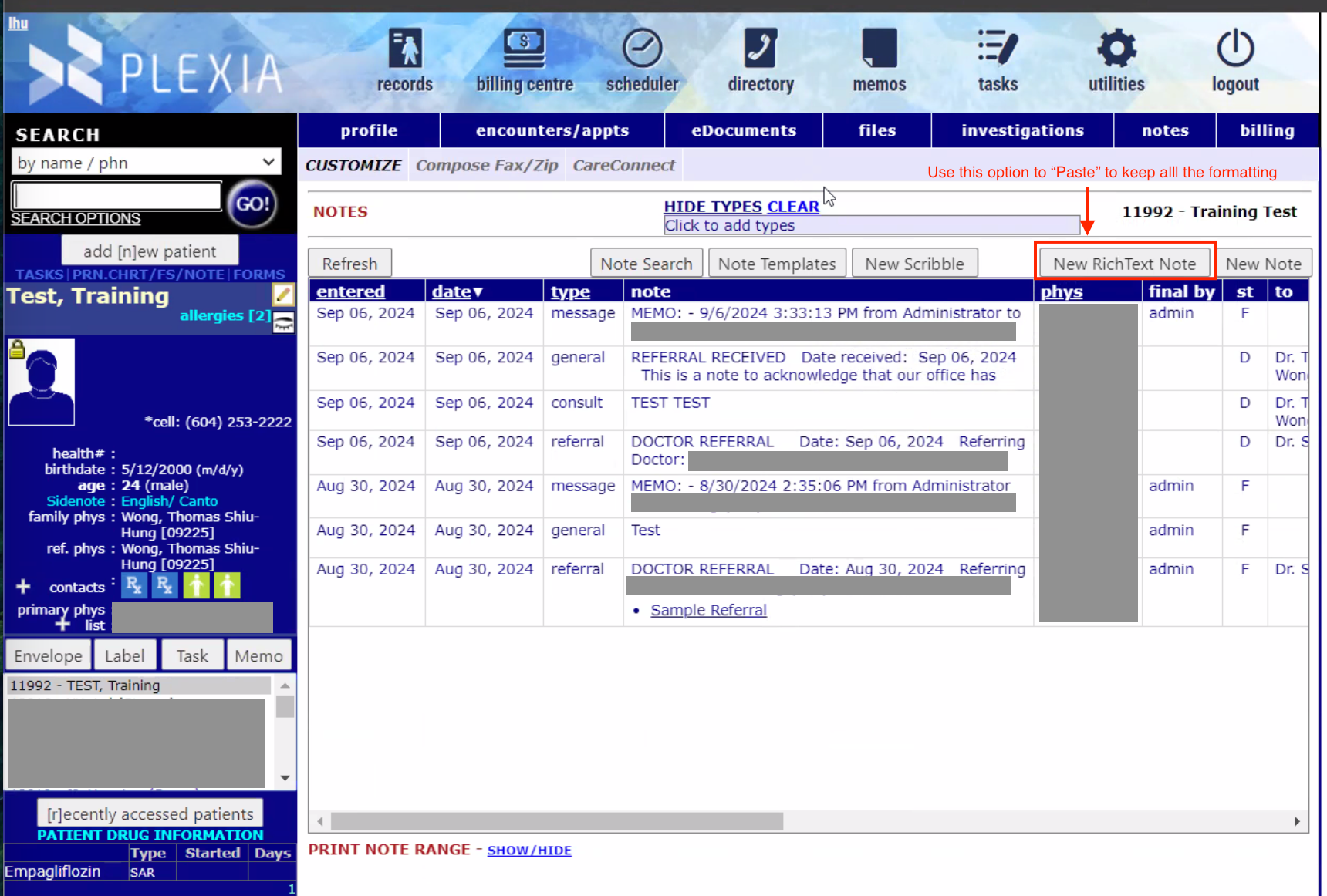Focus the patient search text box
Image resolution: width=1327 pixels, height=896 pixels.
pyautogui.click(x=116, y=196)
